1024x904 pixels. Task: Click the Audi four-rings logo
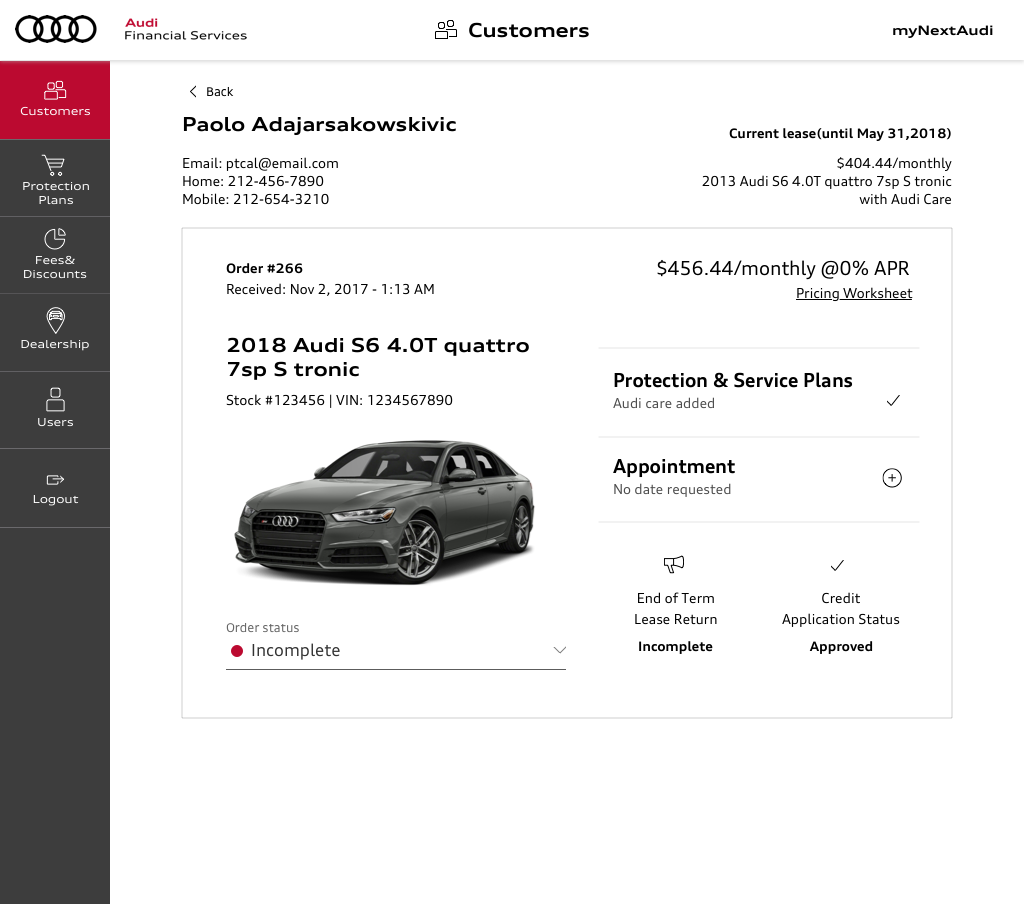(56, 29)
